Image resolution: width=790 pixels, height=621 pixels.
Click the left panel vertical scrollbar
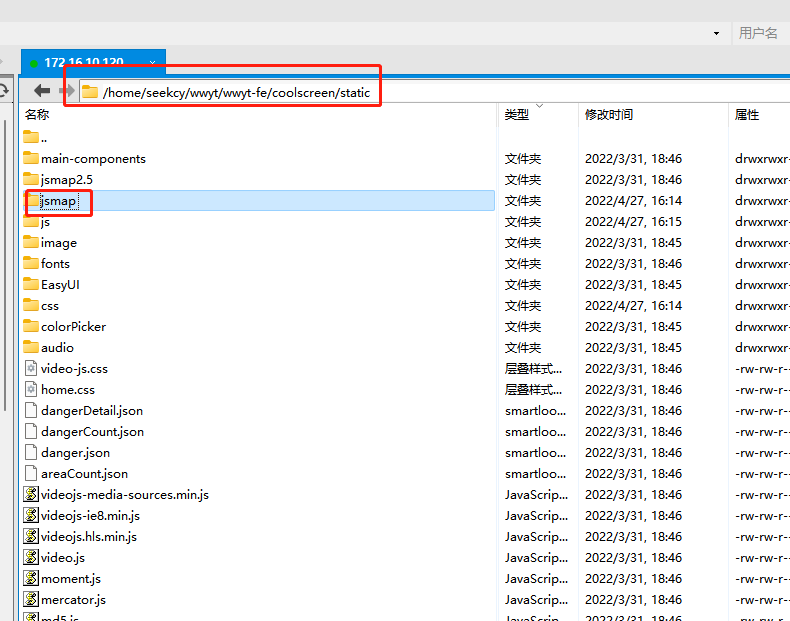(5, 264)
